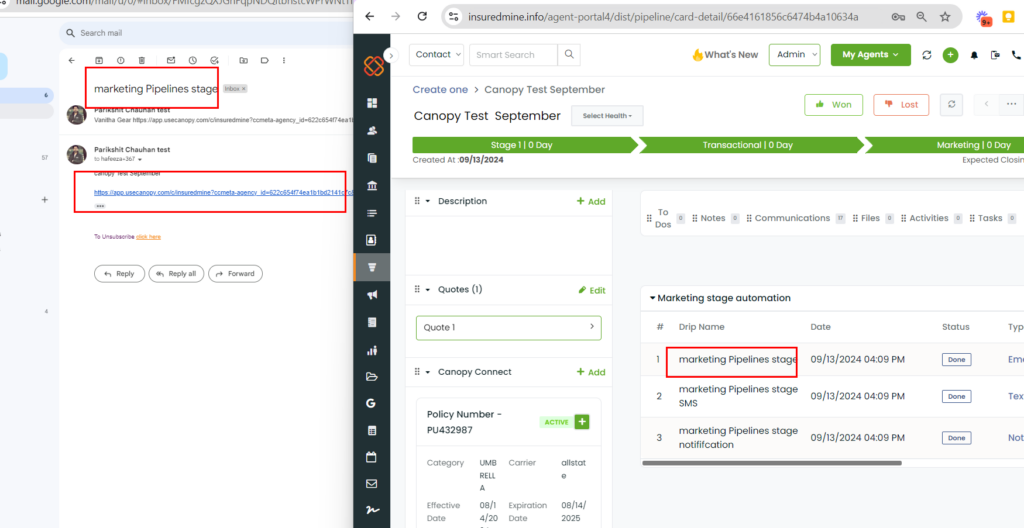Delete the email with trash icon
The width and height of the screenshot is (1024, 528).
[x=141, y=60]
